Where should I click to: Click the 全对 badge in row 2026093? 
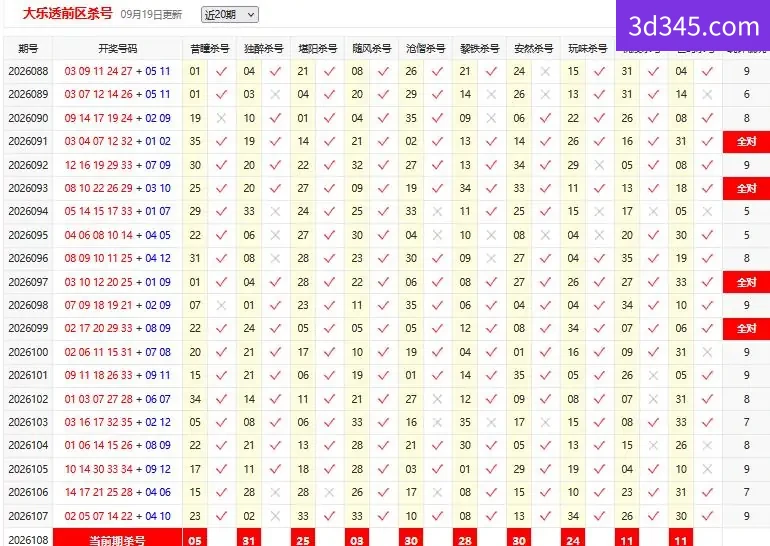(x=746, y=188)
